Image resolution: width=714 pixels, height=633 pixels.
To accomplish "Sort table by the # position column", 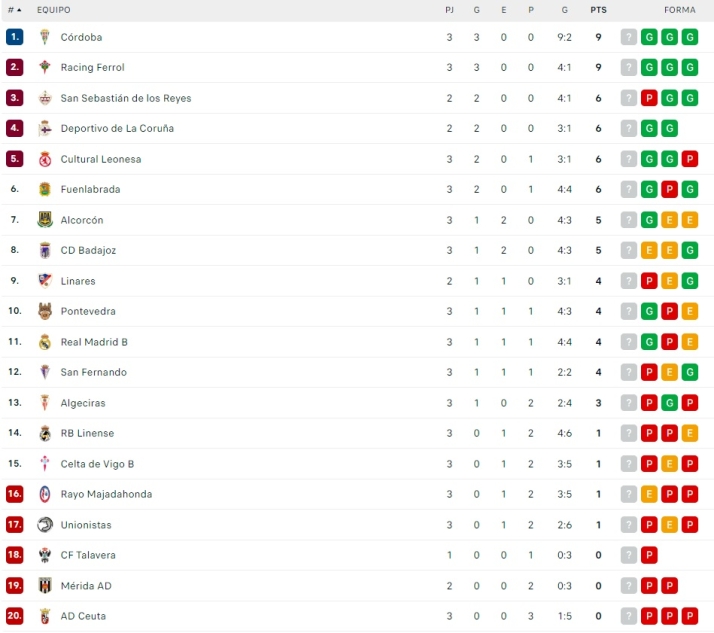I will tap(14, 10).
